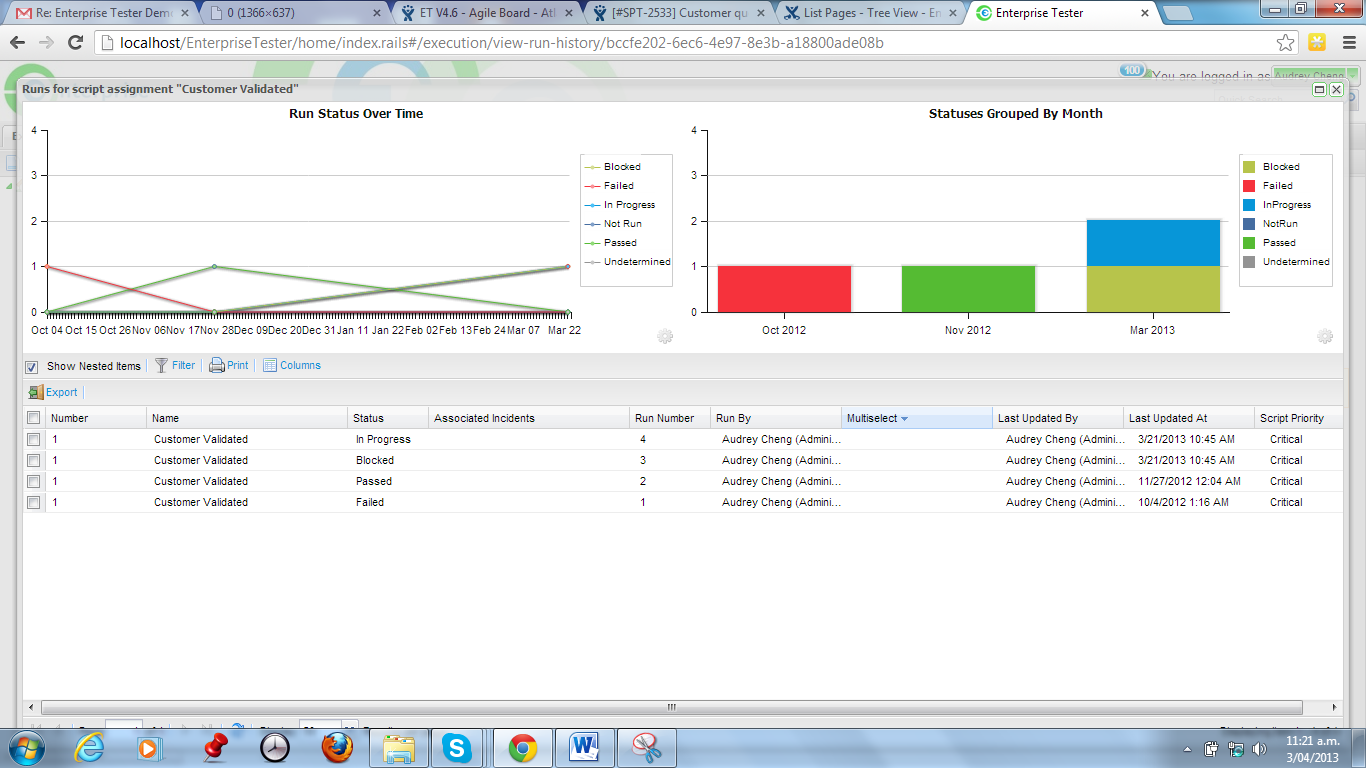This screenshot has height=768, width=1366.
Task: Click the Print icon in toolbar
Action: coord(216,366)
